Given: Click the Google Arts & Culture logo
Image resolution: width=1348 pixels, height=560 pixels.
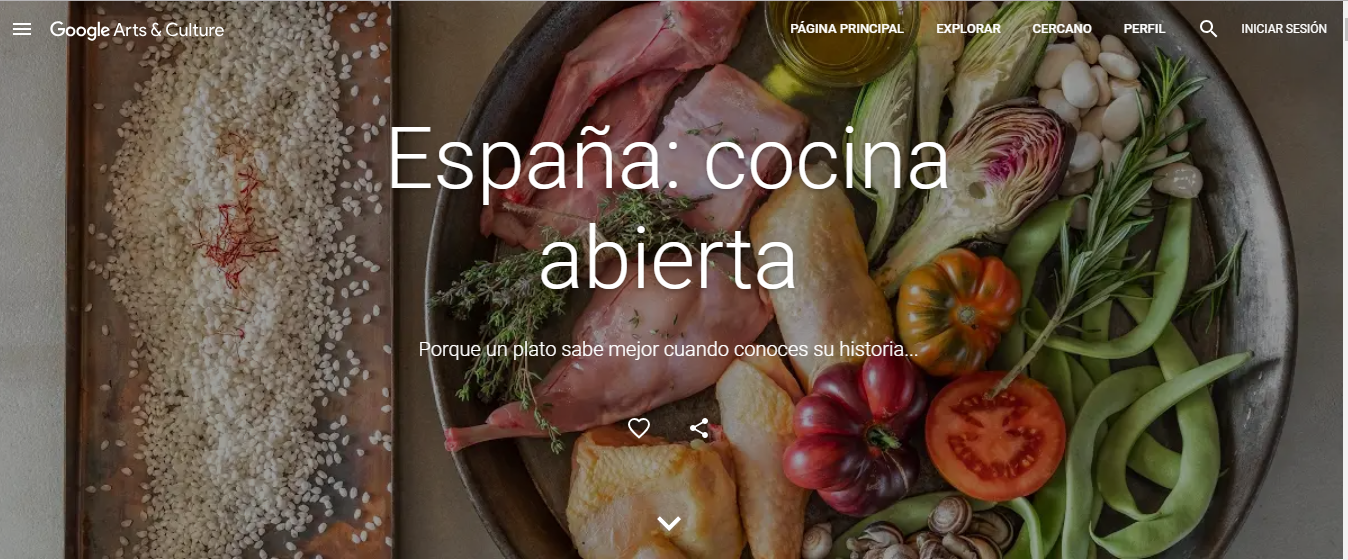Looking at the screenshot, I should (137, 30).
